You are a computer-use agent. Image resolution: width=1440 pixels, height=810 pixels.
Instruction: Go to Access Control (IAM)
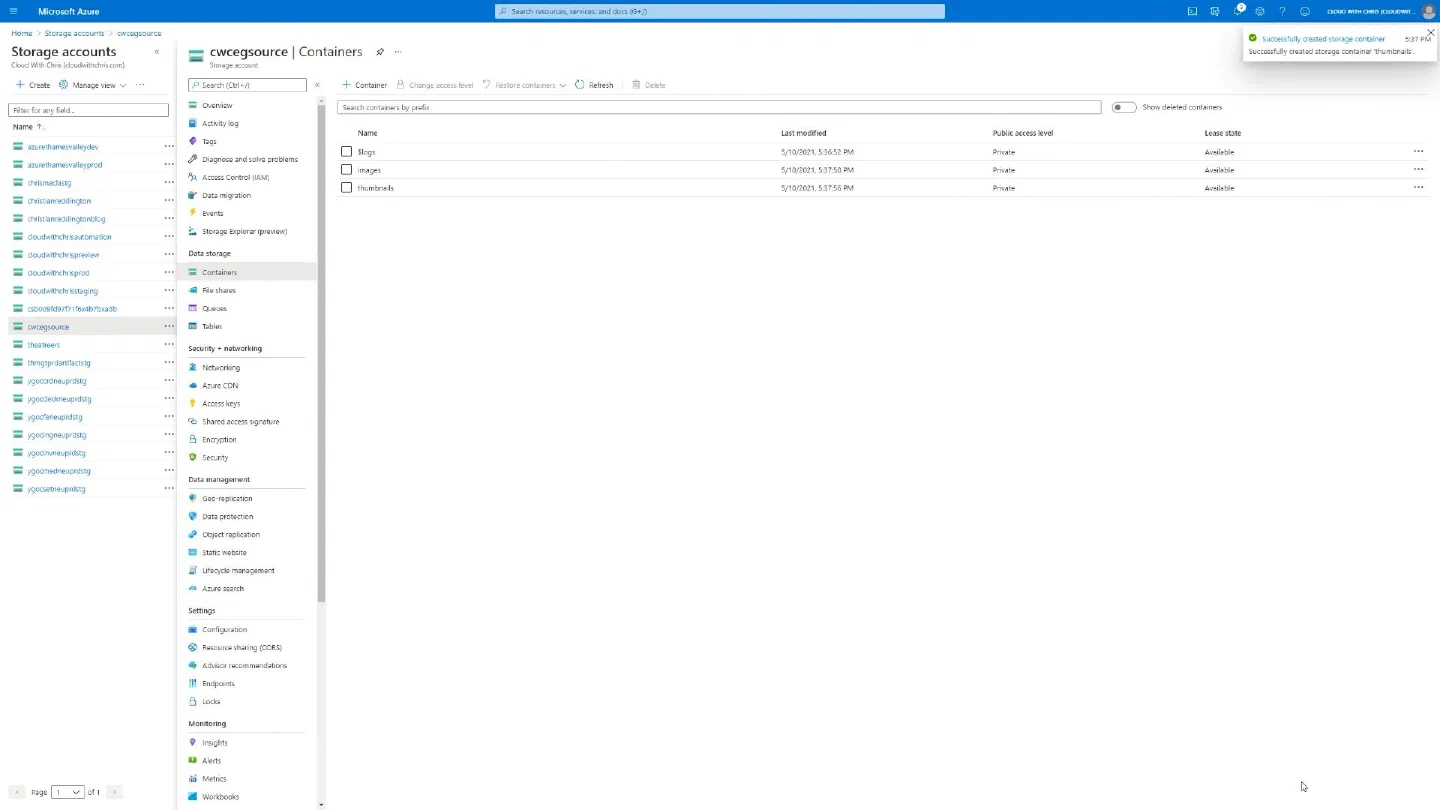click(235, 177)
